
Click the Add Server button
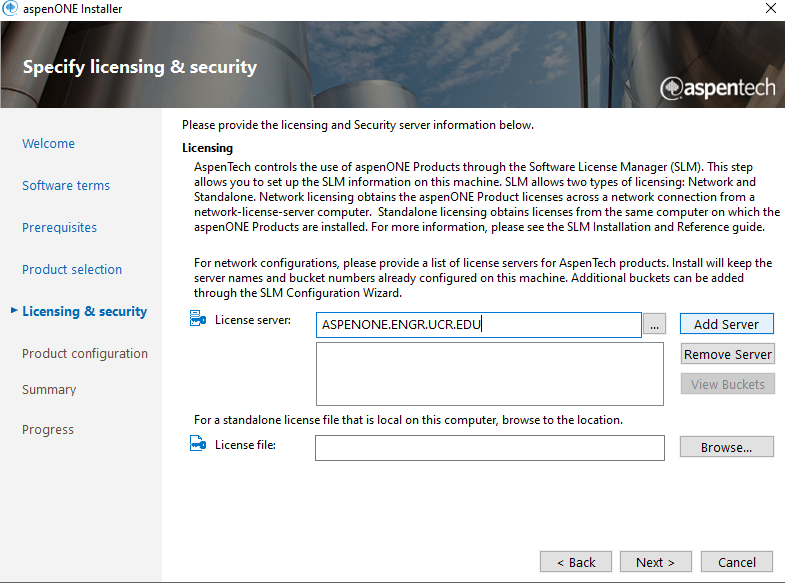tap(726, 324)
